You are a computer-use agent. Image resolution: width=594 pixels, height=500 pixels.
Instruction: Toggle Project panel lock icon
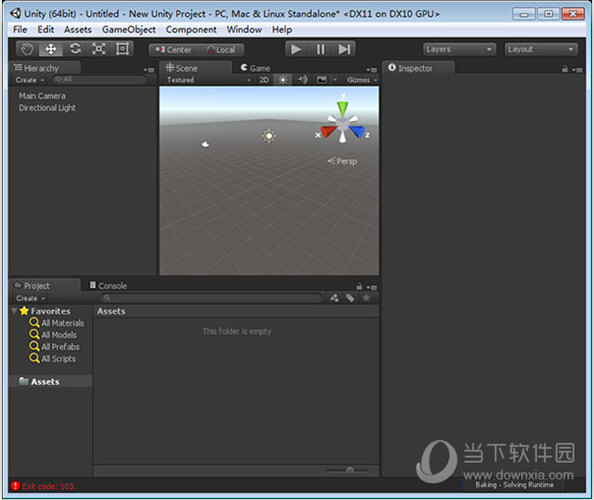click(359, 286)
